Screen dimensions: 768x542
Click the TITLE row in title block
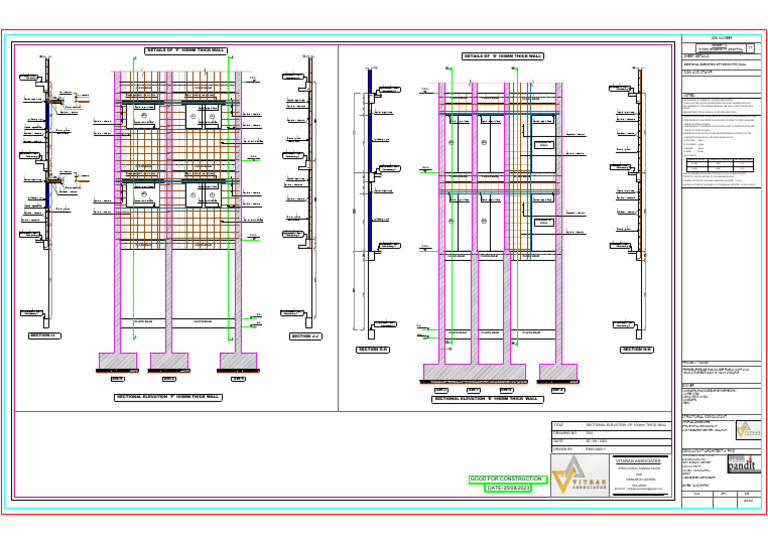point(611,425)
